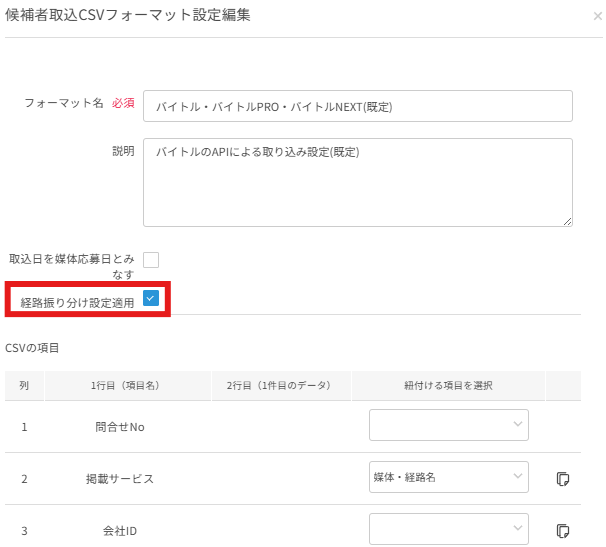The width and height of the screenshot is (606, 547).
Task: Click the 経路振り分け設定適用 label text
Action: pyautogui.click(x=77, y=302)
